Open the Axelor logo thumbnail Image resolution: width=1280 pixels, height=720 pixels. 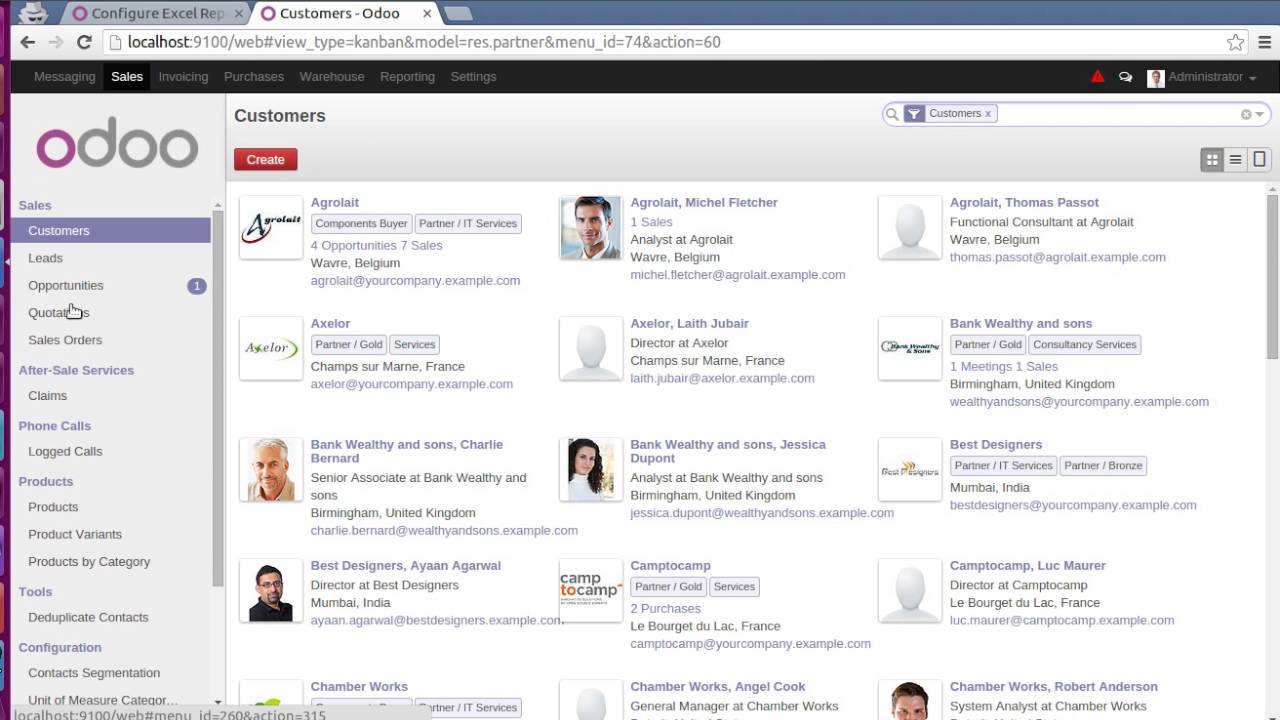point(271,349)
